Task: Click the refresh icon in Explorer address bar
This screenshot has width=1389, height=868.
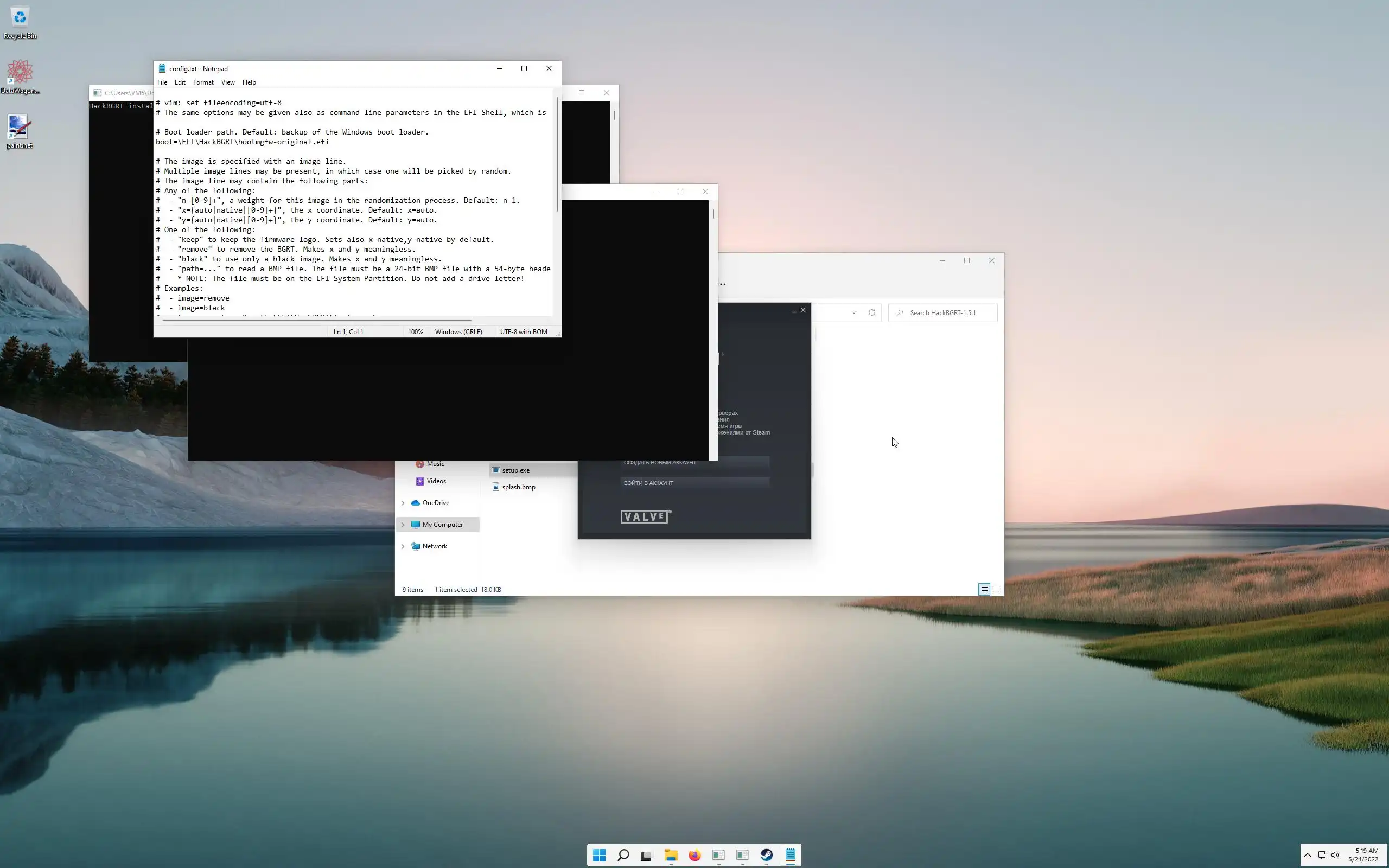Action: click(x=871, y=313)
